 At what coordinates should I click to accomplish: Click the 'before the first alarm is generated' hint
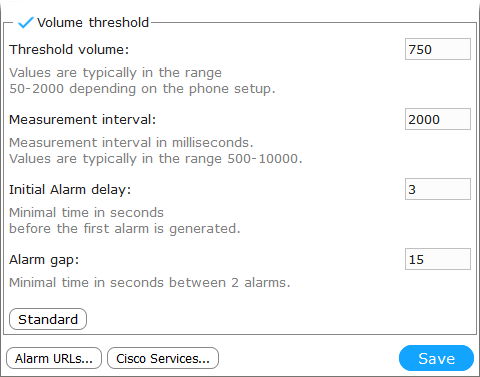[x=125, y=229]
